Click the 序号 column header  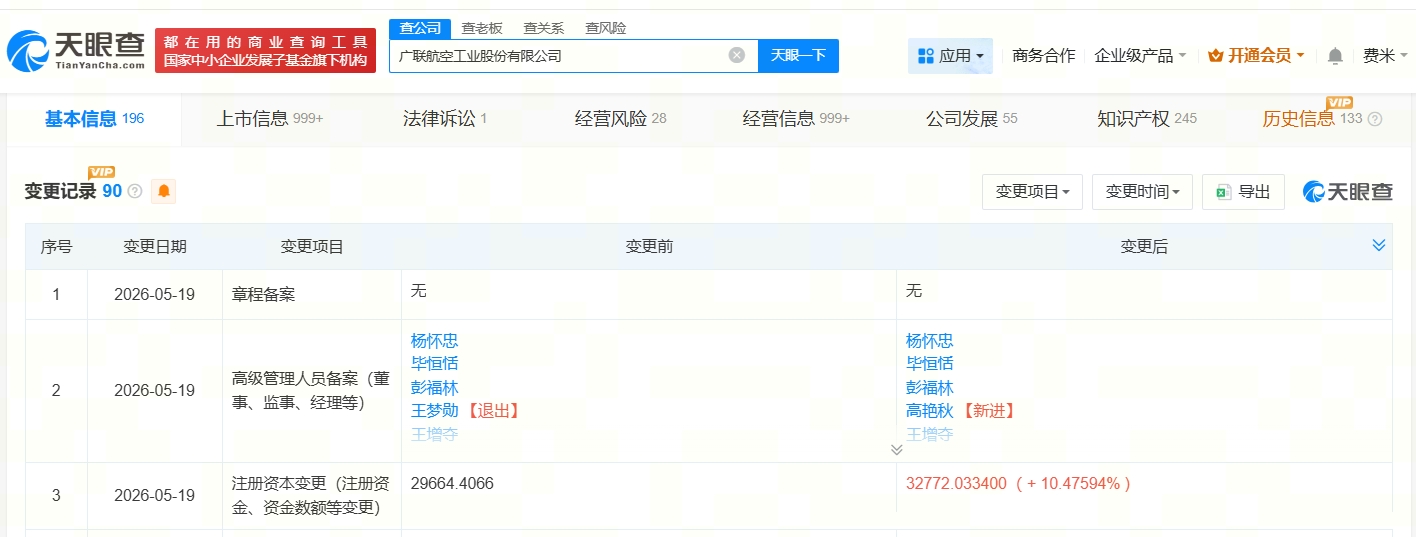click(56, 247)
